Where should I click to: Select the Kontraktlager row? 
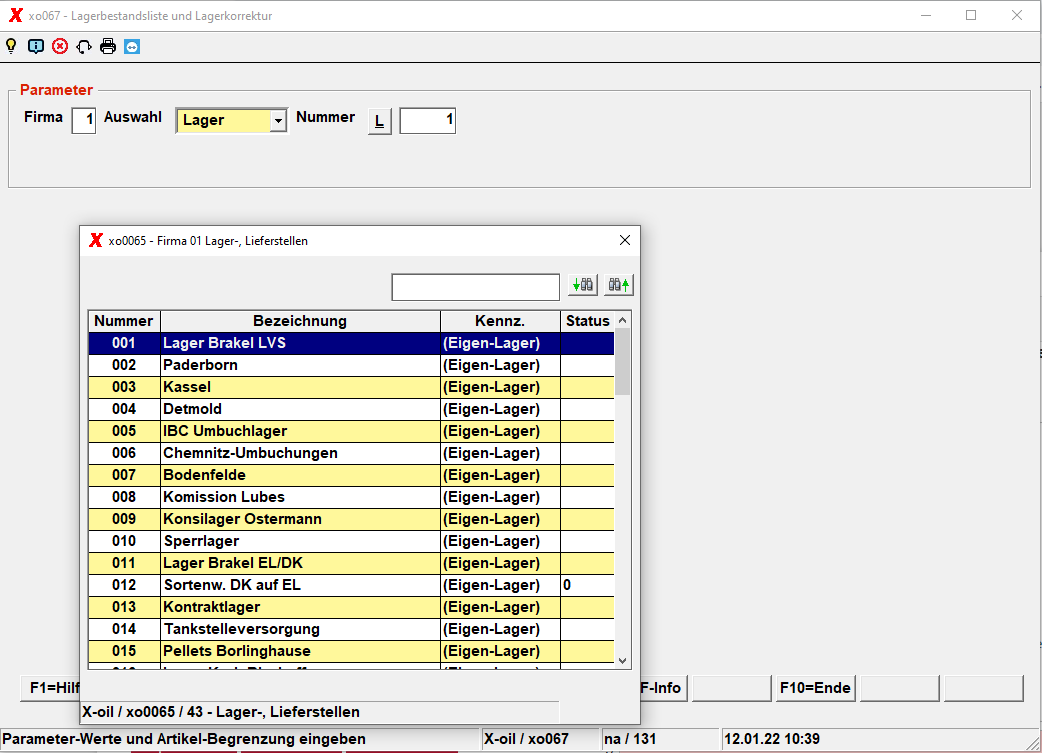click(x=352, y=606)
